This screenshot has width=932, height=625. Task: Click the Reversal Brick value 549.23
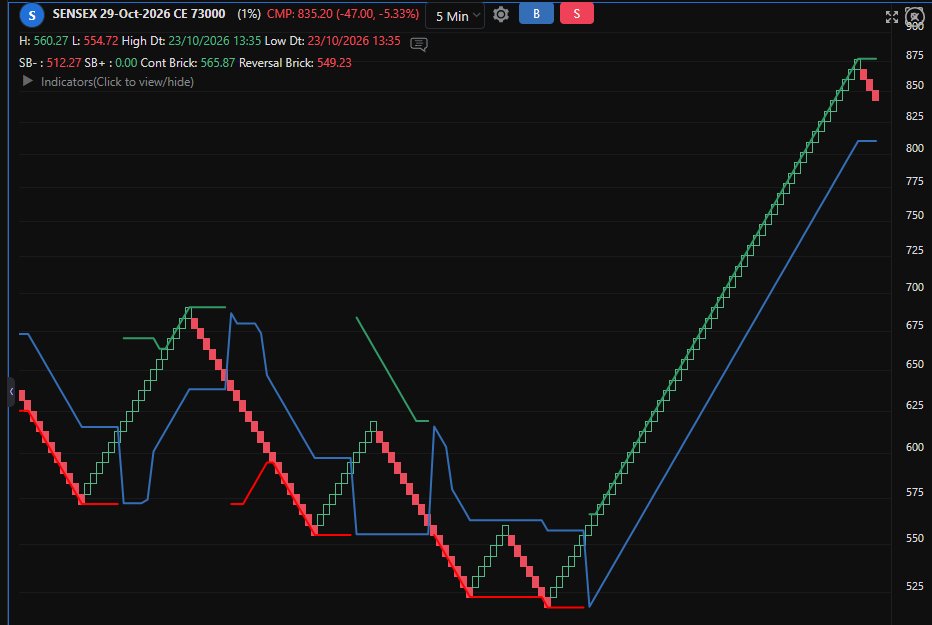(334, 62)
